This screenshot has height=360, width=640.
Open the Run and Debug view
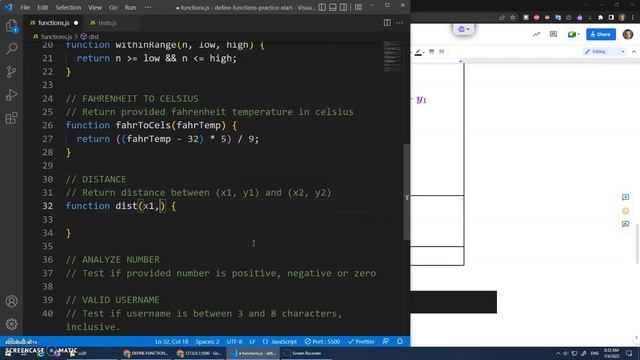(11, 95)
